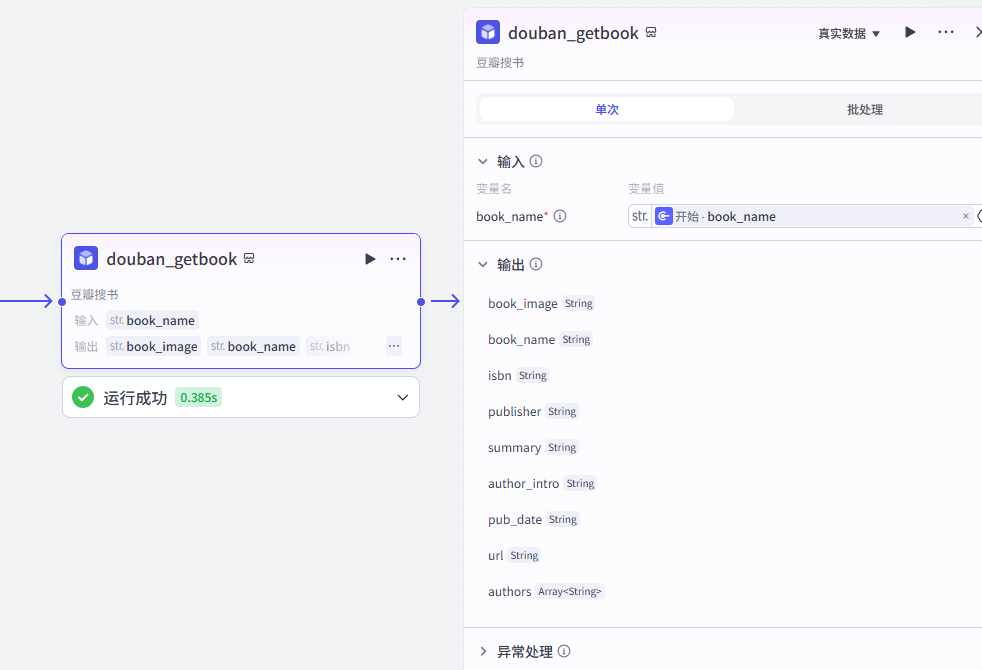982x670 pixels.
Task: Open the panel's more options menu
Action: point(946,32)
